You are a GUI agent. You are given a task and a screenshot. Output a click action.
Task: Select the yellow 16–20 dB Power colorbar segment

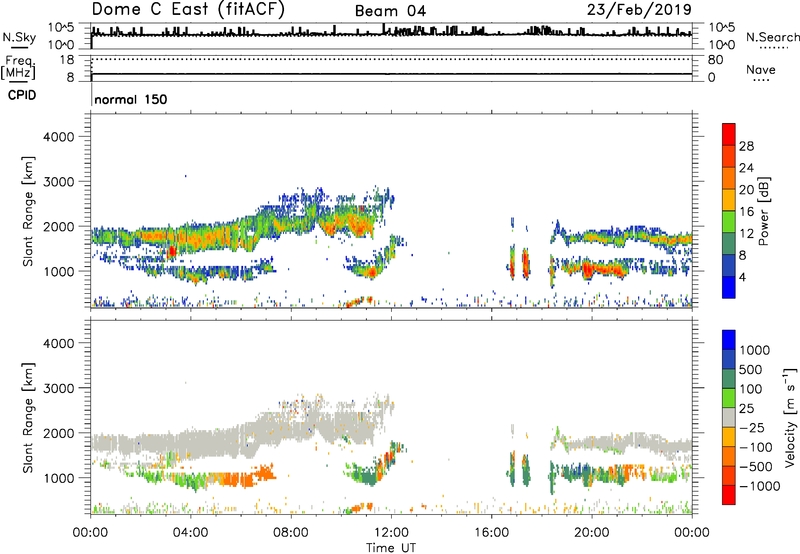point(729,200)
